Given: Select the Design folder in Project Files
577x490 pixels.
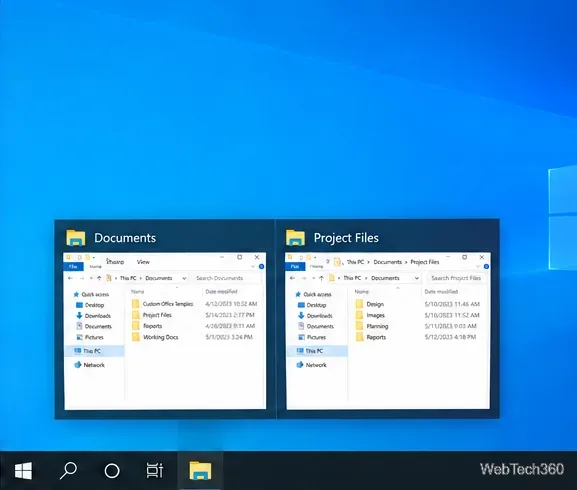Looking at the screenshot, I should pyautogui.click(x=370, y=304).
